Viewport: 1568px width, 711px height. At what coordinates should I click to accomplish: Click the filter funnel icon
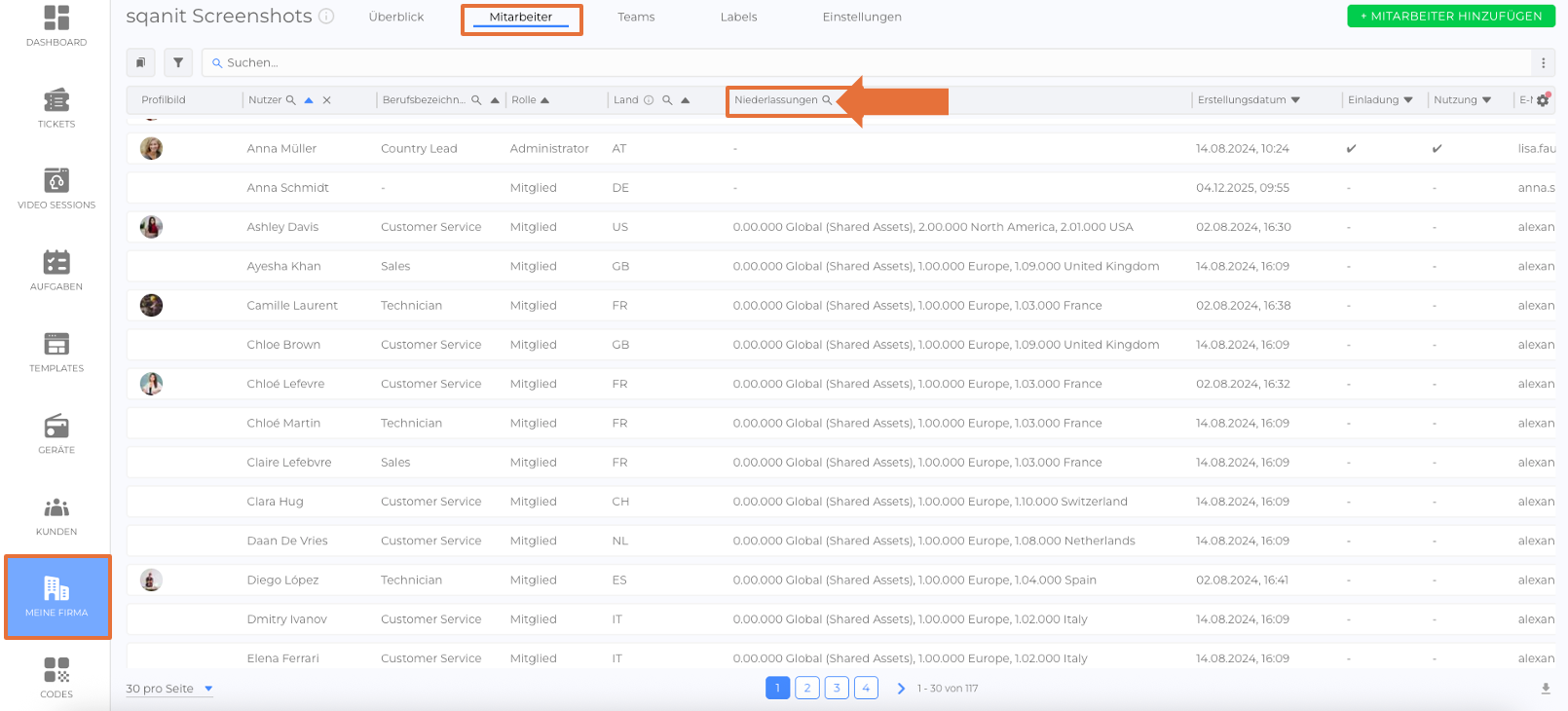coord(178,62)
